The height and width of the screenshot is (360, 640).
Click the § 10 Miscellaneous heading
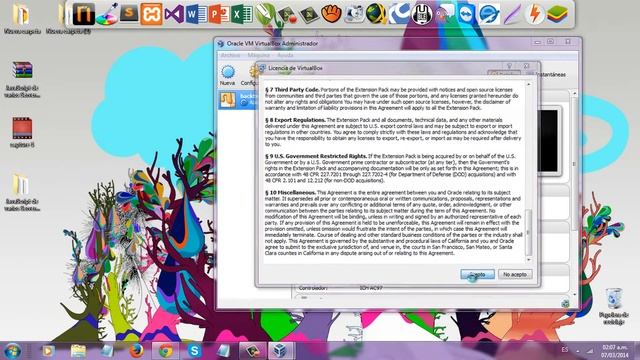pos(290,192)
